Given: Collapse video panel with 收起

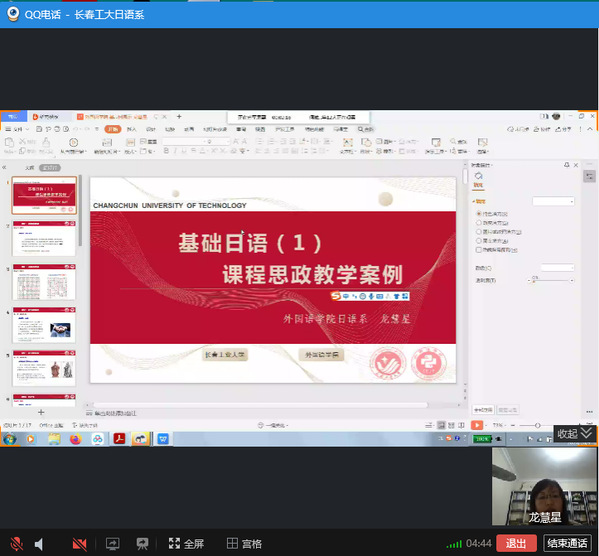Looking at the screenshot, I should 574,433.
